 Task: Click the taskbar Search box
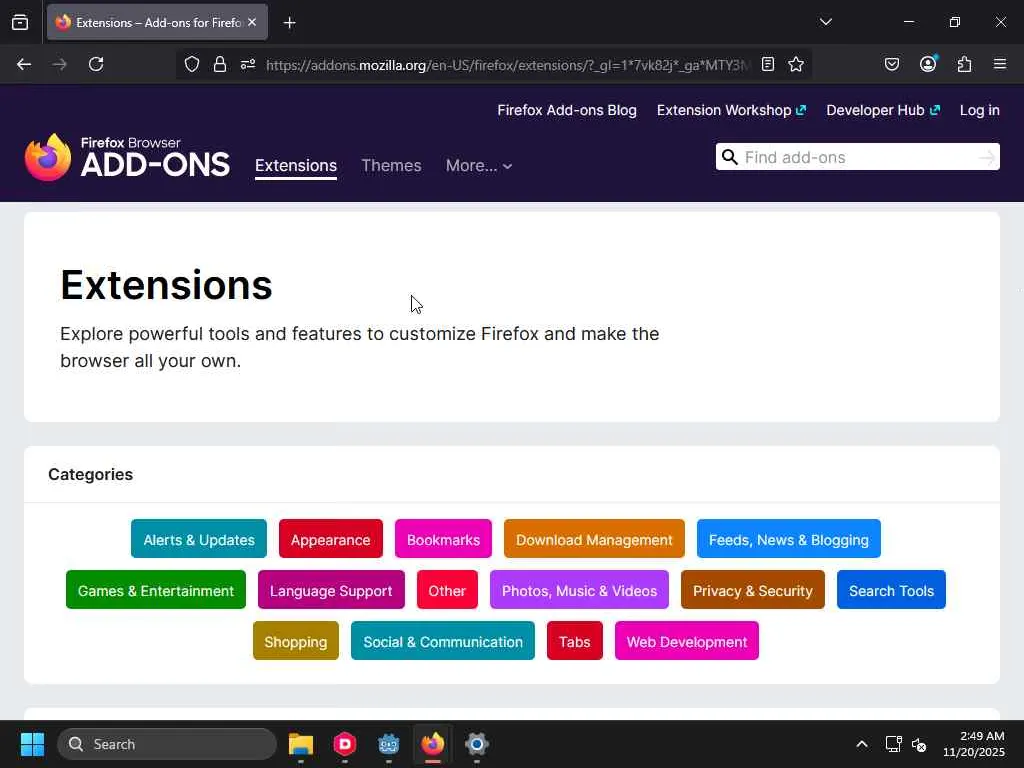pos(167,744)
